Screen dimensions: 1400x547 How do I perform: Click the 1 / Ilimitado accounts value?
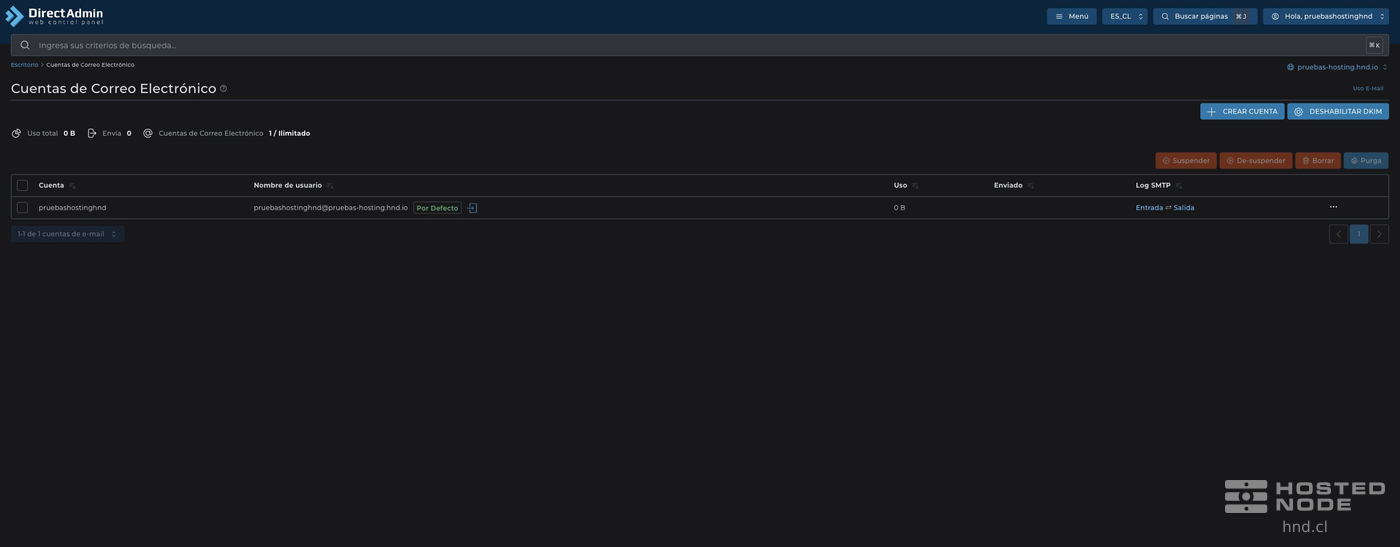(289, 133)
